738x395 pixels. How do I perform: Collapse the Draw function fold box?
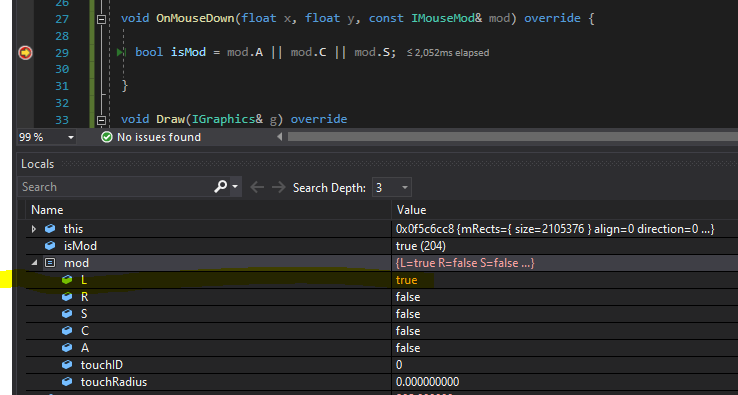[x=101, y=120]
